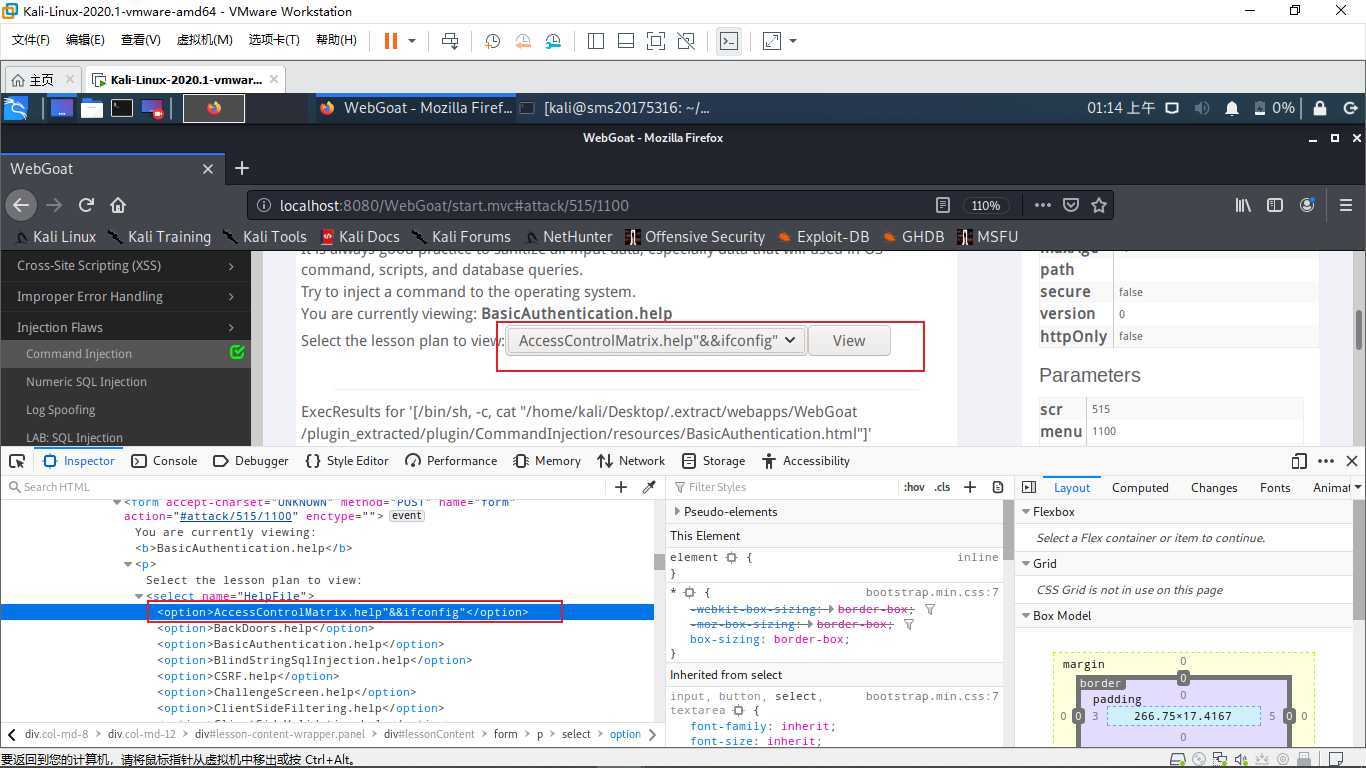1366x768 pixels.
Task: Open page actions three-dot menu in address bar
Action: 1043,205
